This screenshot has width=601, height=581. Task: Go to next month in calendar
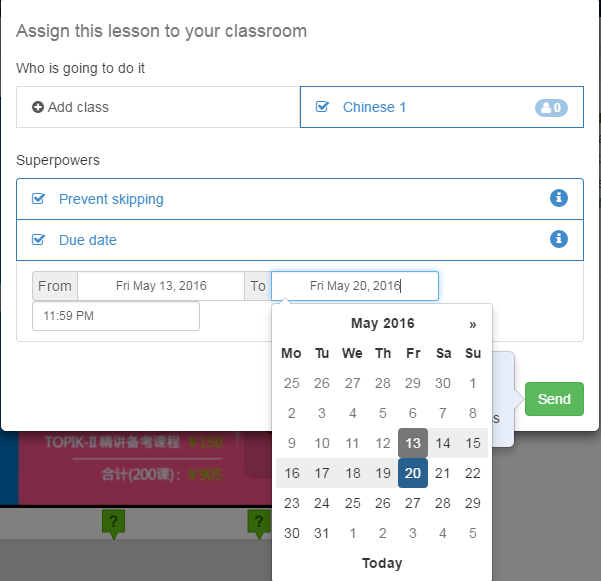point(473,323)
